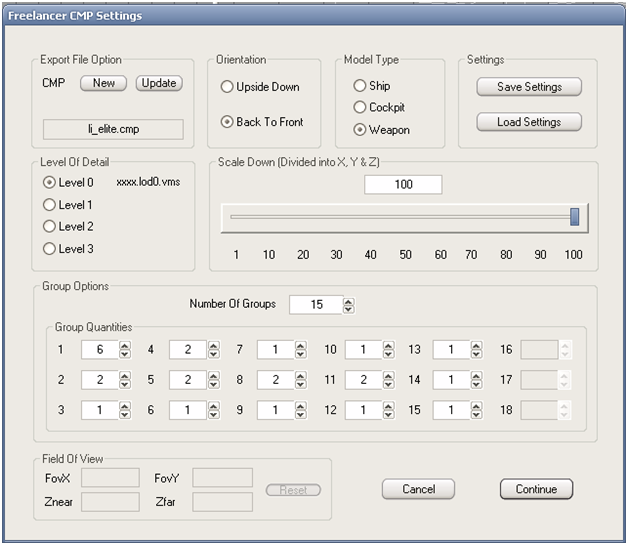This screenshot has width=628, height=545.
Task: Click the xxxx.lod0.vms text
Action: 148,182
